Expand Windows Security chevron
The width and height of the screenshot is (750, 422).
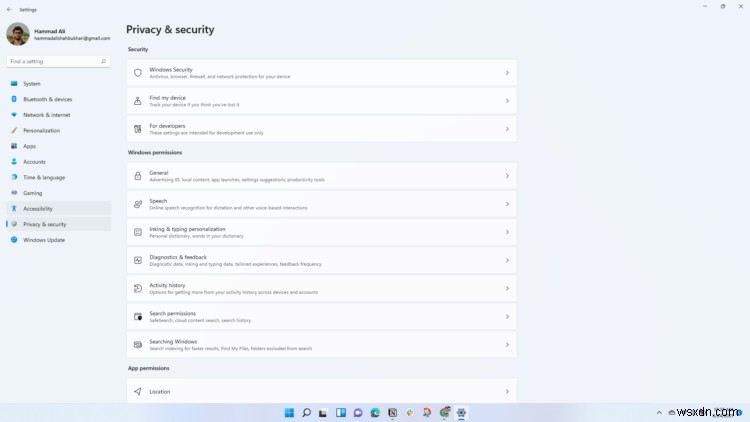click(507, 73)
